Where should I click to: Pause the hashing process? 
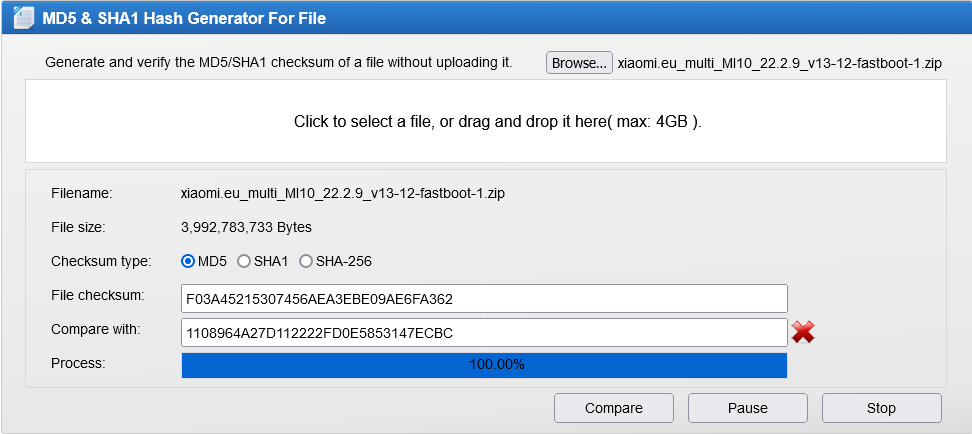click(748, 408)
